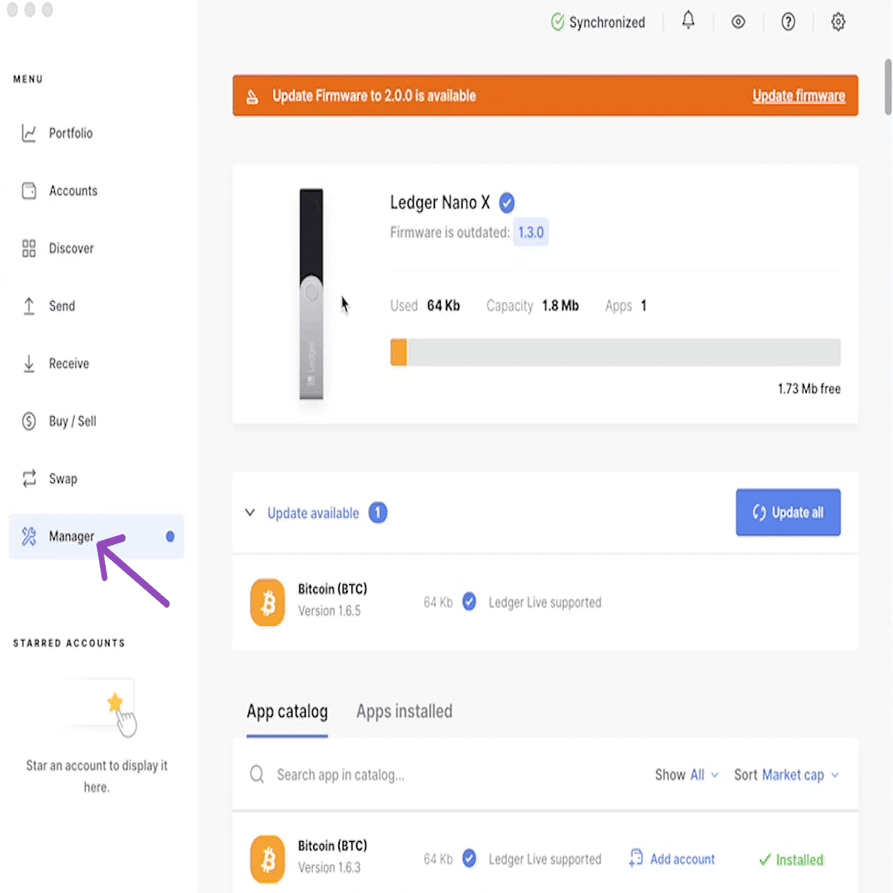Enable discreet mode with the eye icon

[738, 21]
